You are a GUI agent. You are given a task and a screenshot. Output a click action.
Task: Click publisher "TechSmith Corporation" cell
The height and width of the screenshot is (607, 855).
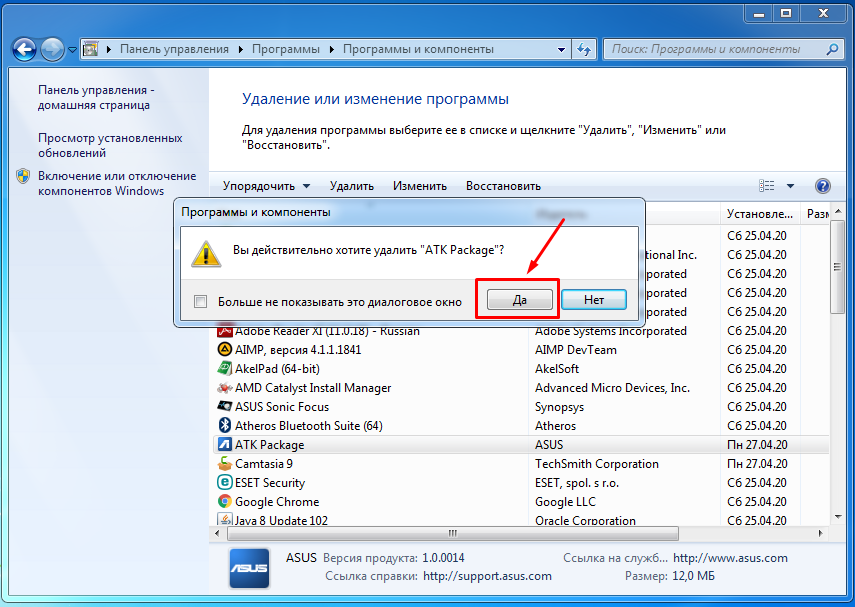(x=597, y=464)
